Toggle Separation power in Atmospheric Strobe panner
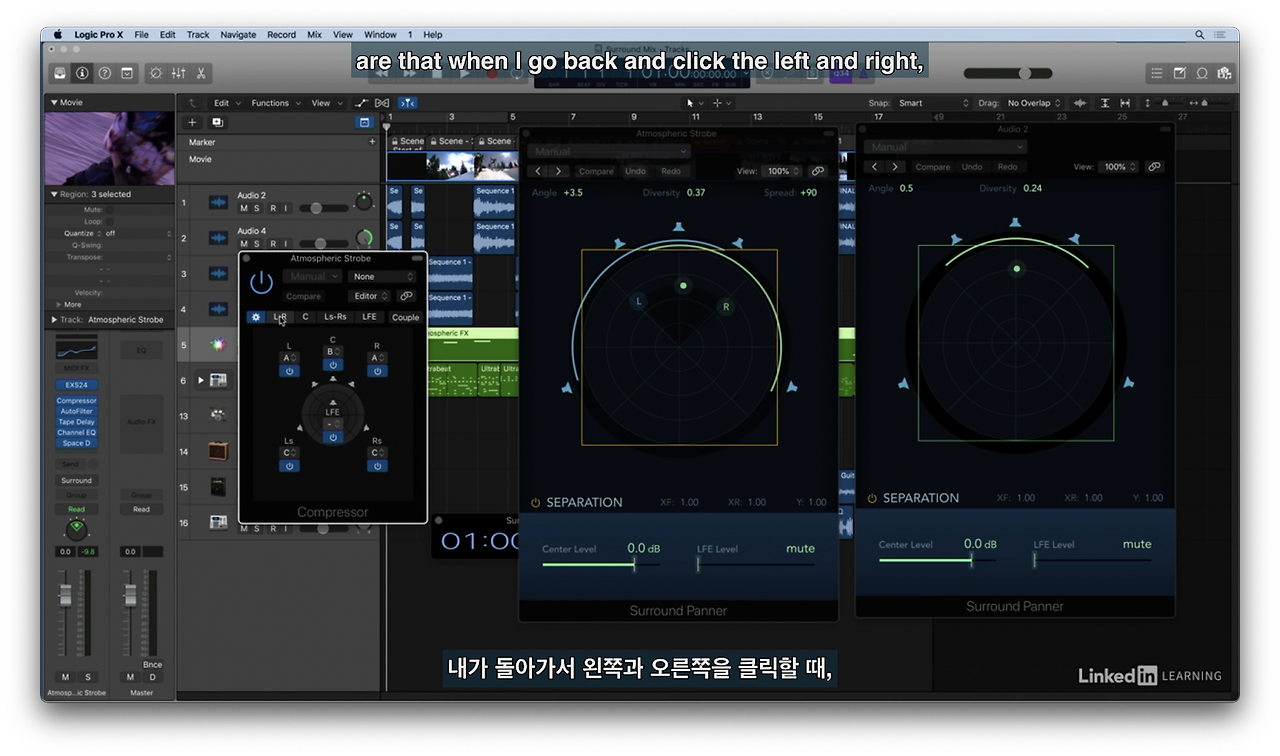1280x756 pixels. pos(536,502)
